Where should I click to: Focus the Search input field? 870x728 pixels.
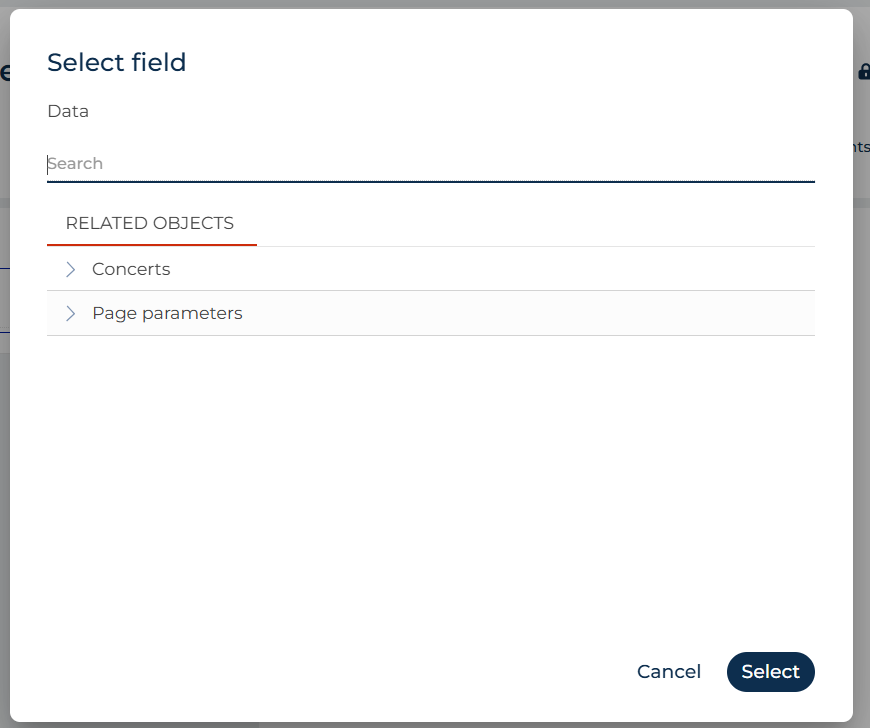click(x=431, y=164)
